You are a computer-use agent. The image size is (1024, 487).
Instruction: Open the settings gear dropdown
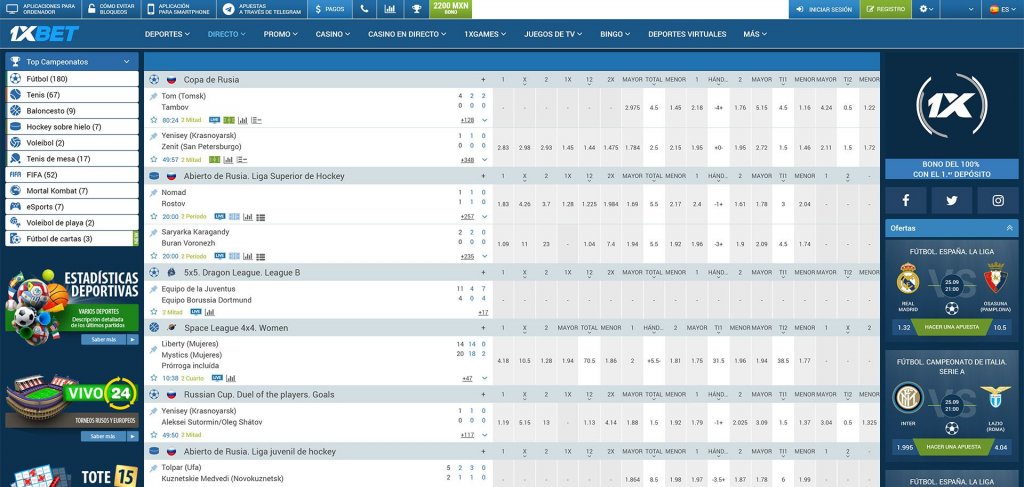[x=926, y=9]
